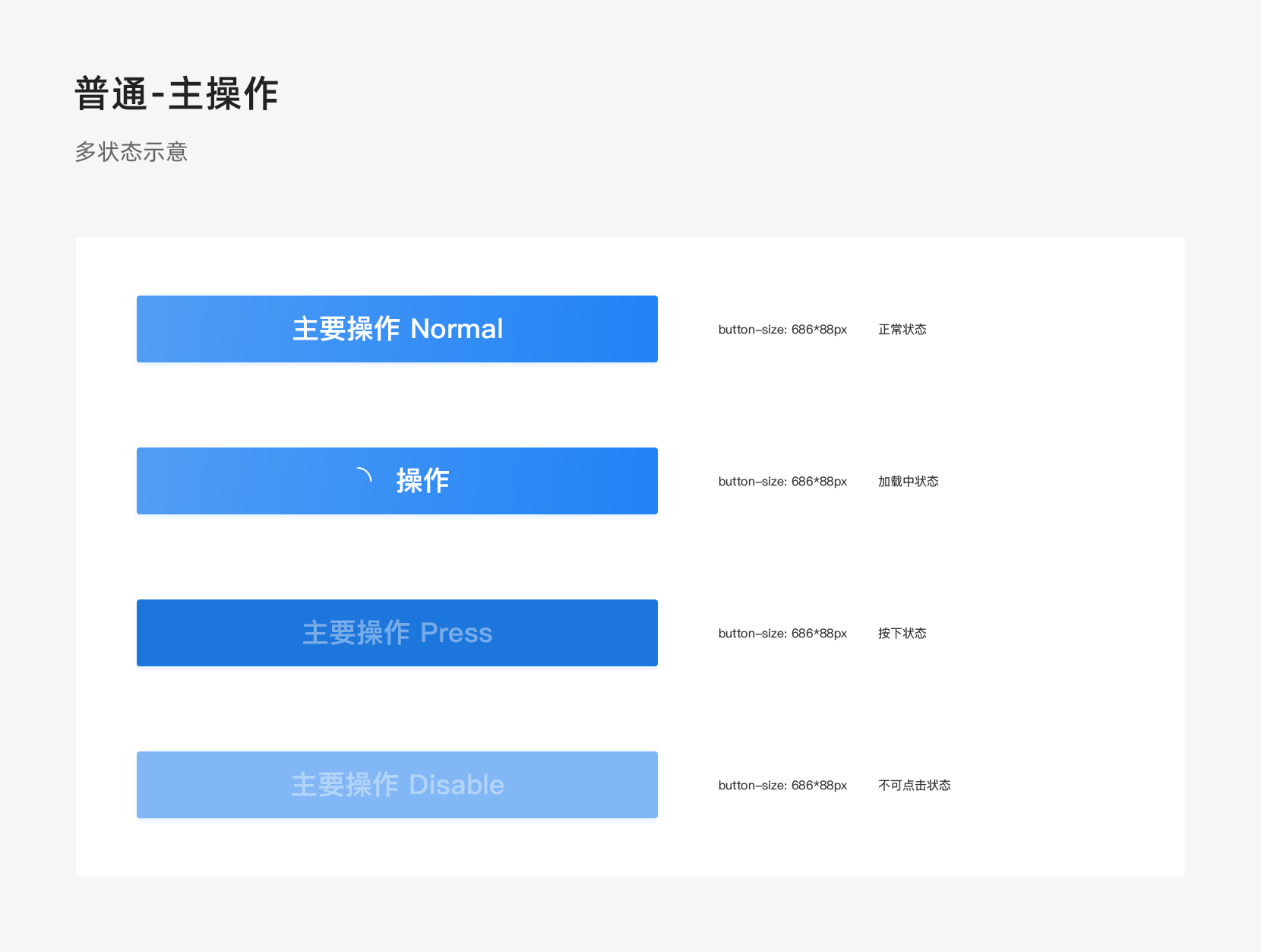This screenshot has height=952, width=1261.
Task: Click the button-size text beside 正常状态
Action: coord(782,329)
